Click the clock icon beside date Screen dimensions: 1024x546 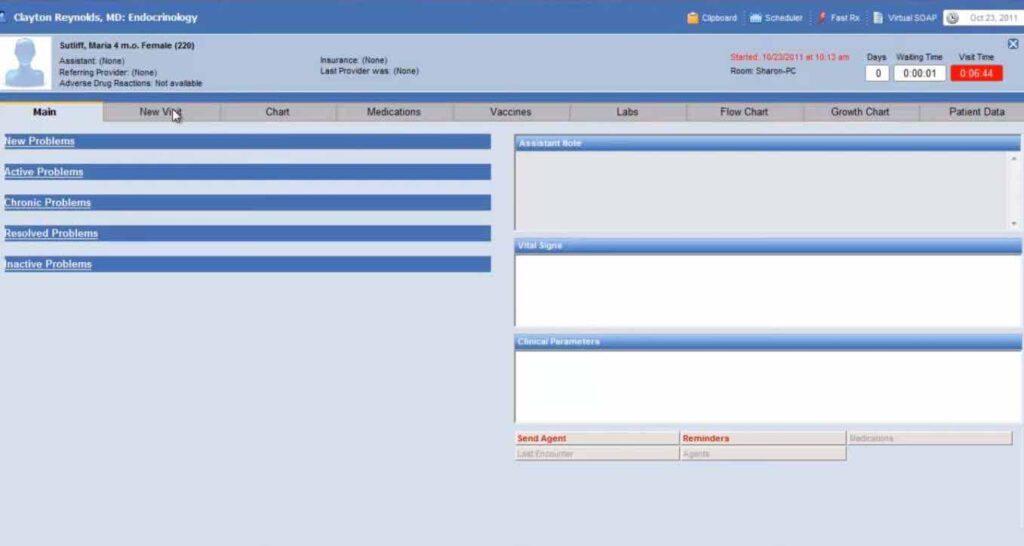(953, 18)
